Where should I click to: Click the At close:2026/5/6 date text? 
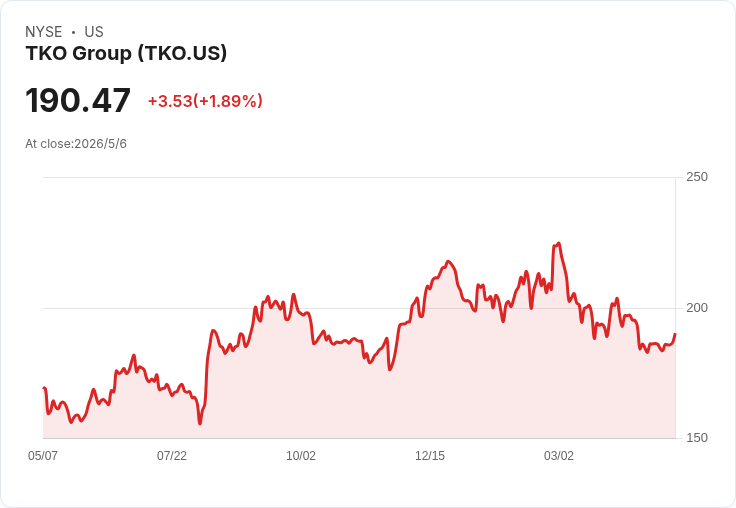coord(76,144)
